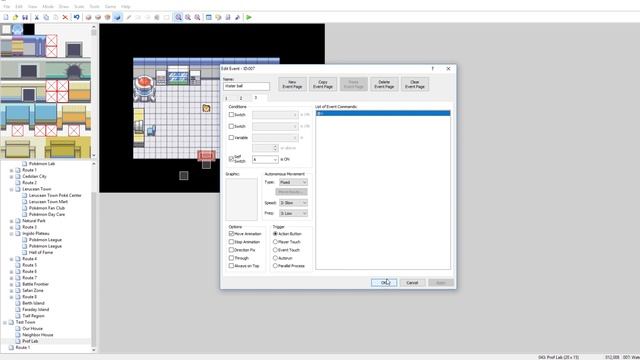Screen dimensions: 640x360
Task: Click the event Name input field
Action: [246, 86]
